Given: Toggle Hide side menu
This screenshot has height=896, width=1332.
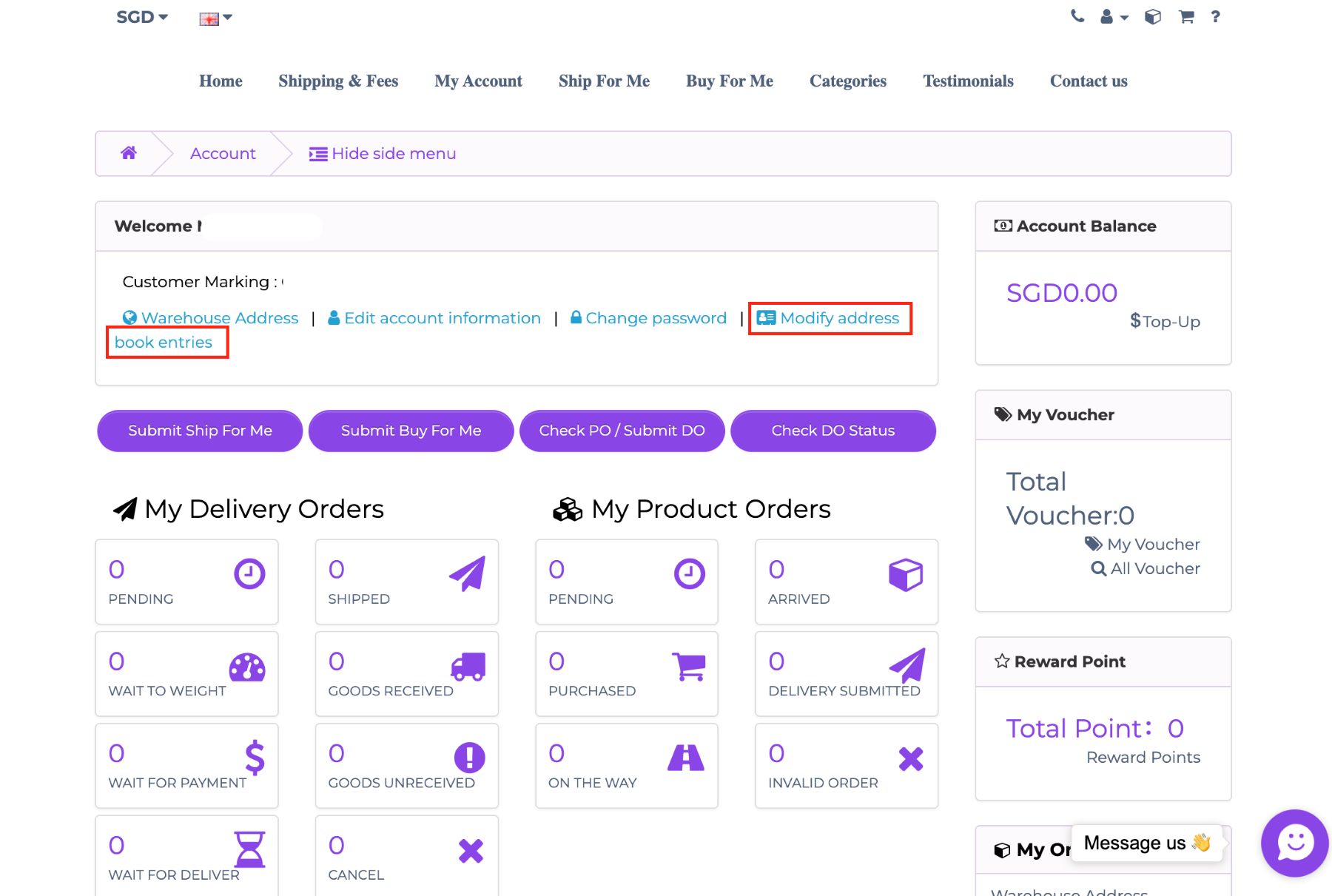Looking at the screenshot, I should click(x=383, y=153).
